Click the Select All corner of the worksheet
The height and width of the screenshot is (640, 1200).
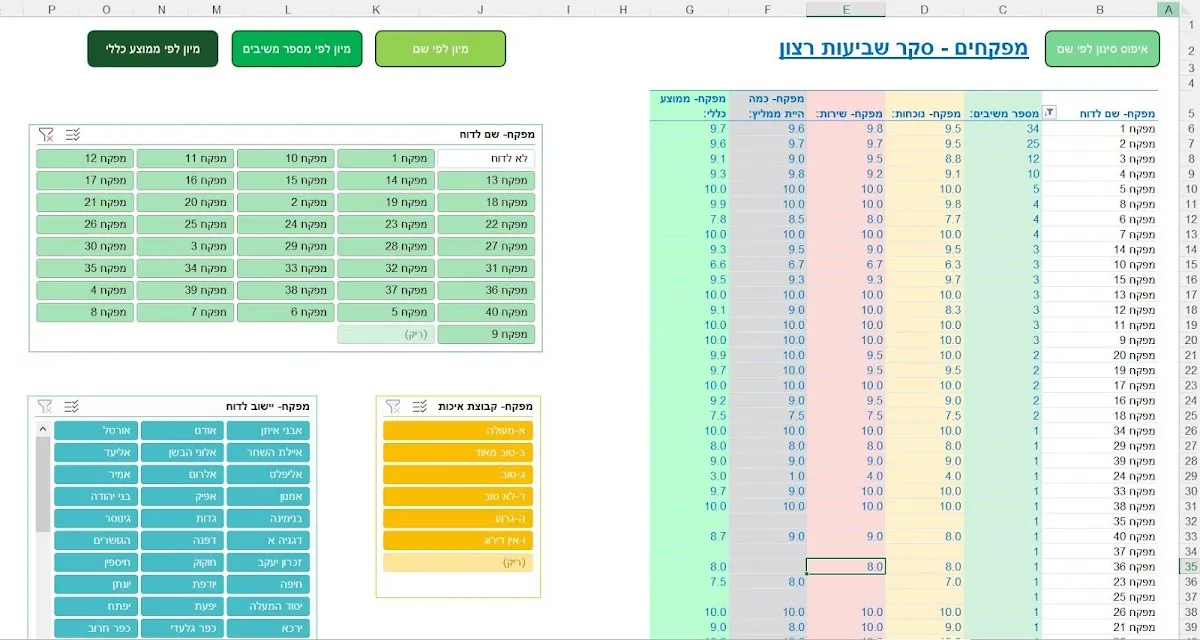pos(1190,9)
